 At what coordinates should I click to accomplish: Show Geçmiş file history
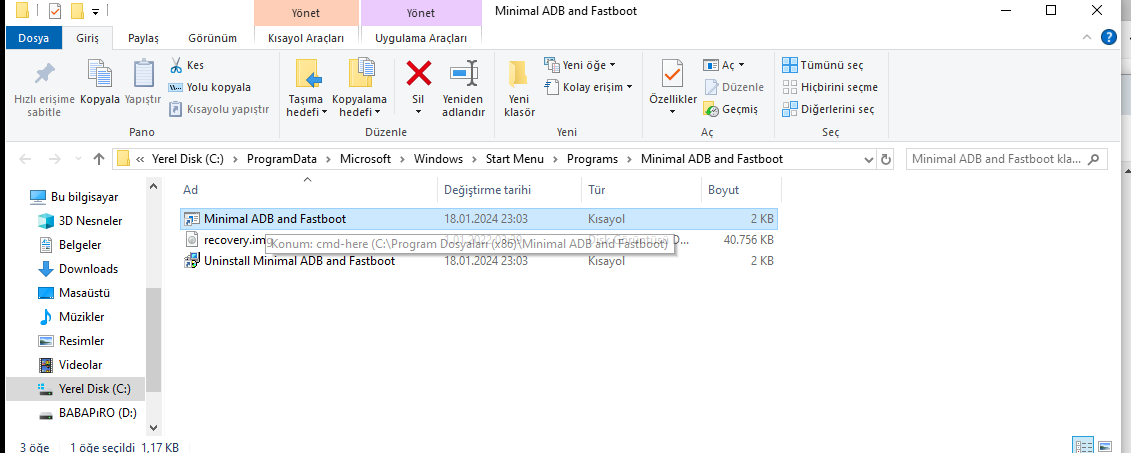[731, 110]
